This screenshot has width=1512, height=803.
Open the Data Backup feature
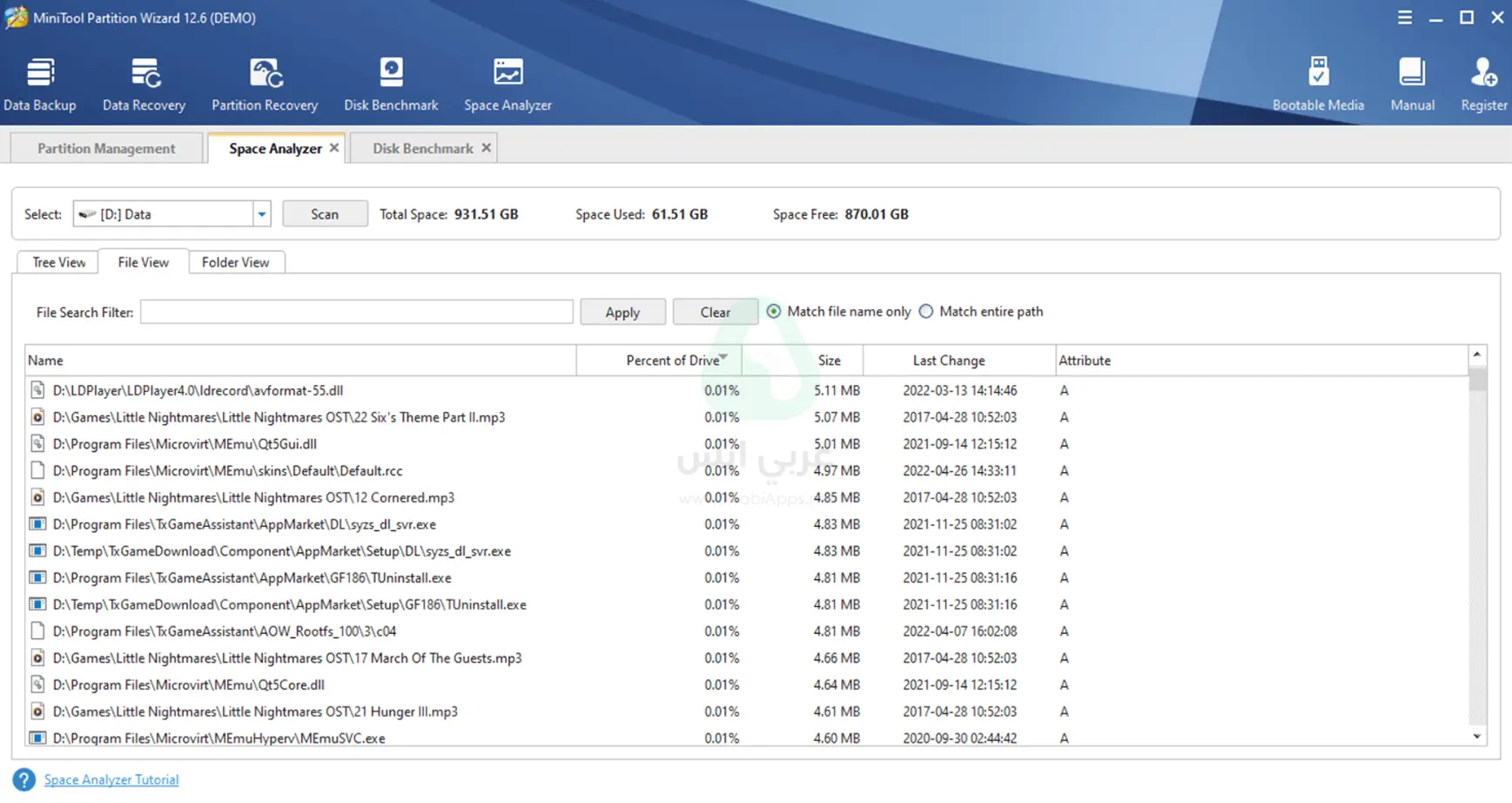pos(40,83)
